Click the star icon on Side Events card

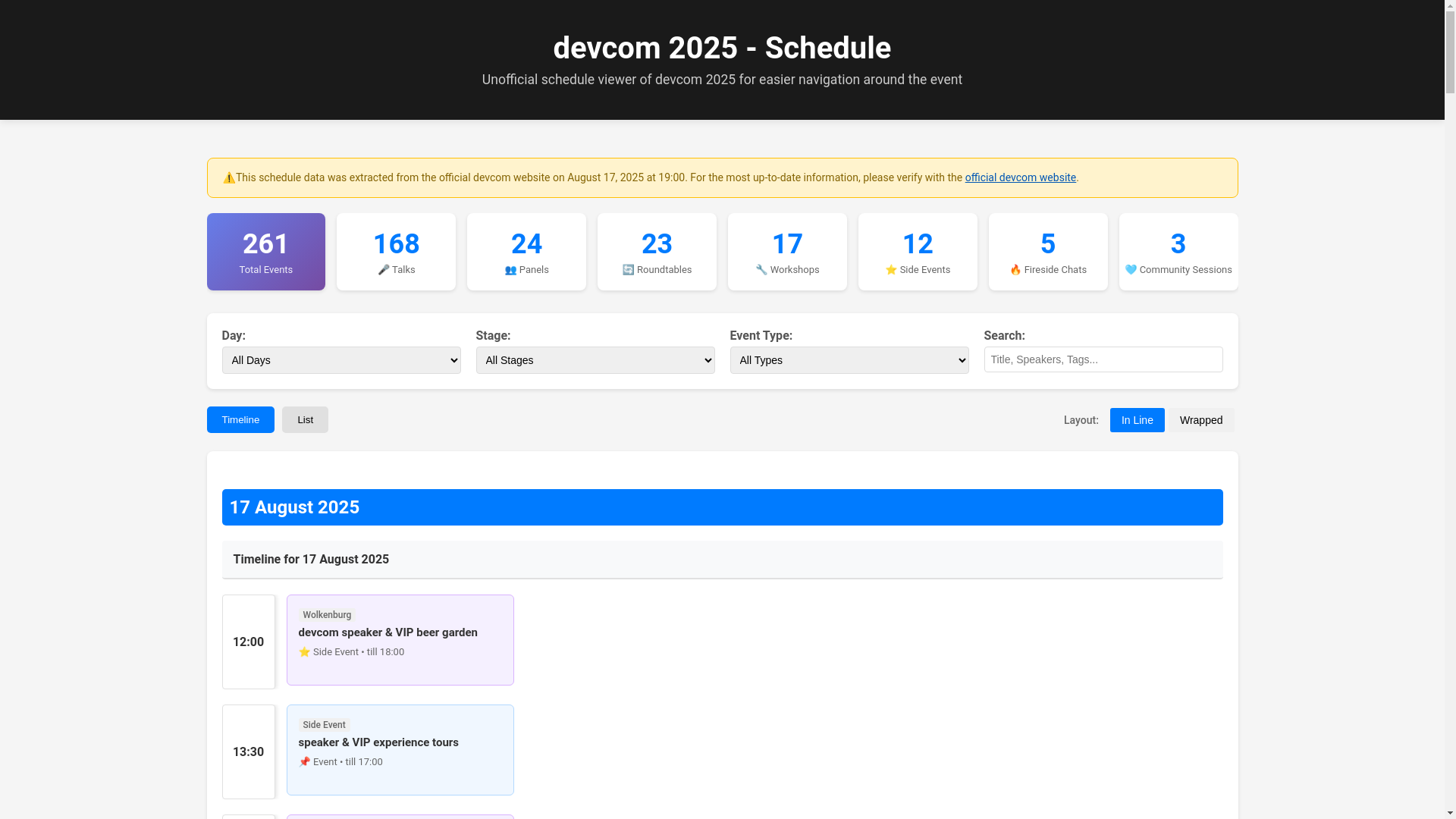point(891,270)
